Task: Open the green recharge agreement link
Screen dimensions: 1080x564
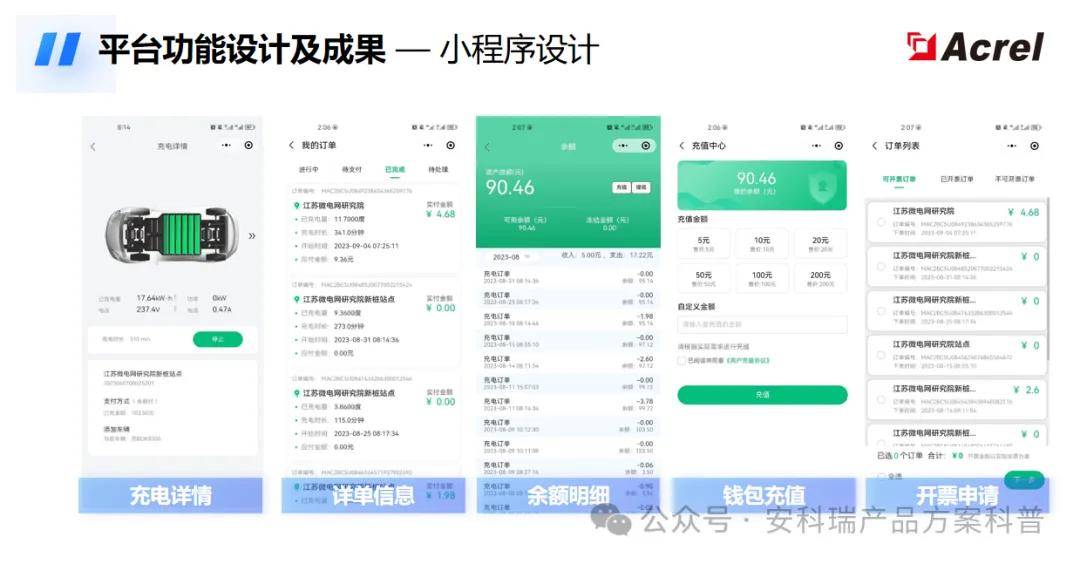Action: 748,360
